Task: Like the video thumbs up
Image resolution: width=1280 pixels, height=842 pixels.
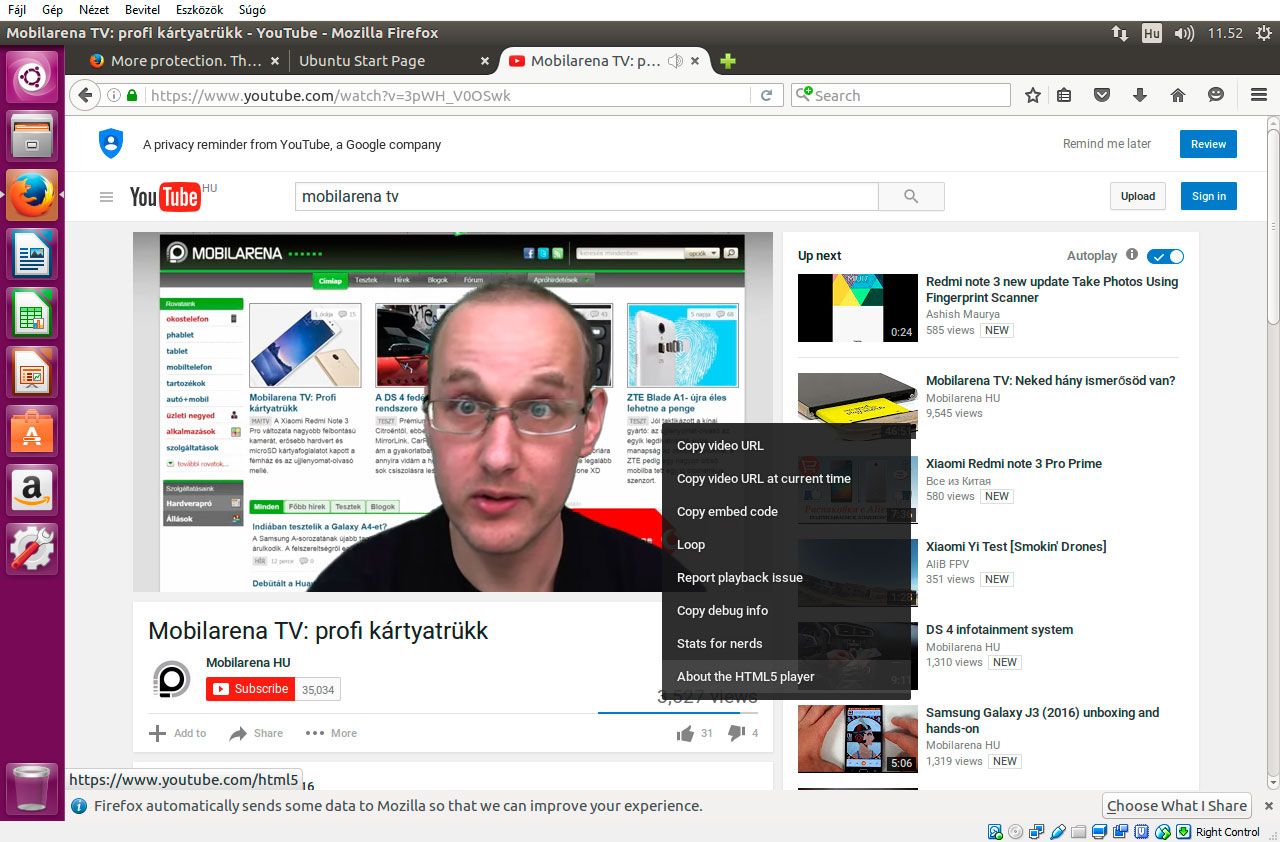Action: (685, 733)
